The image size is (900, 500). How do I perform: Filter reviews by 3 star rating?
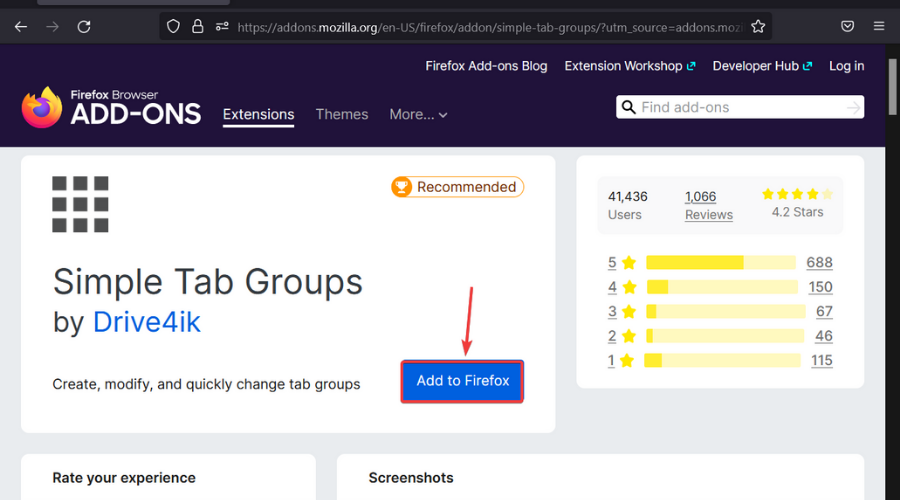tap(622, 312)
